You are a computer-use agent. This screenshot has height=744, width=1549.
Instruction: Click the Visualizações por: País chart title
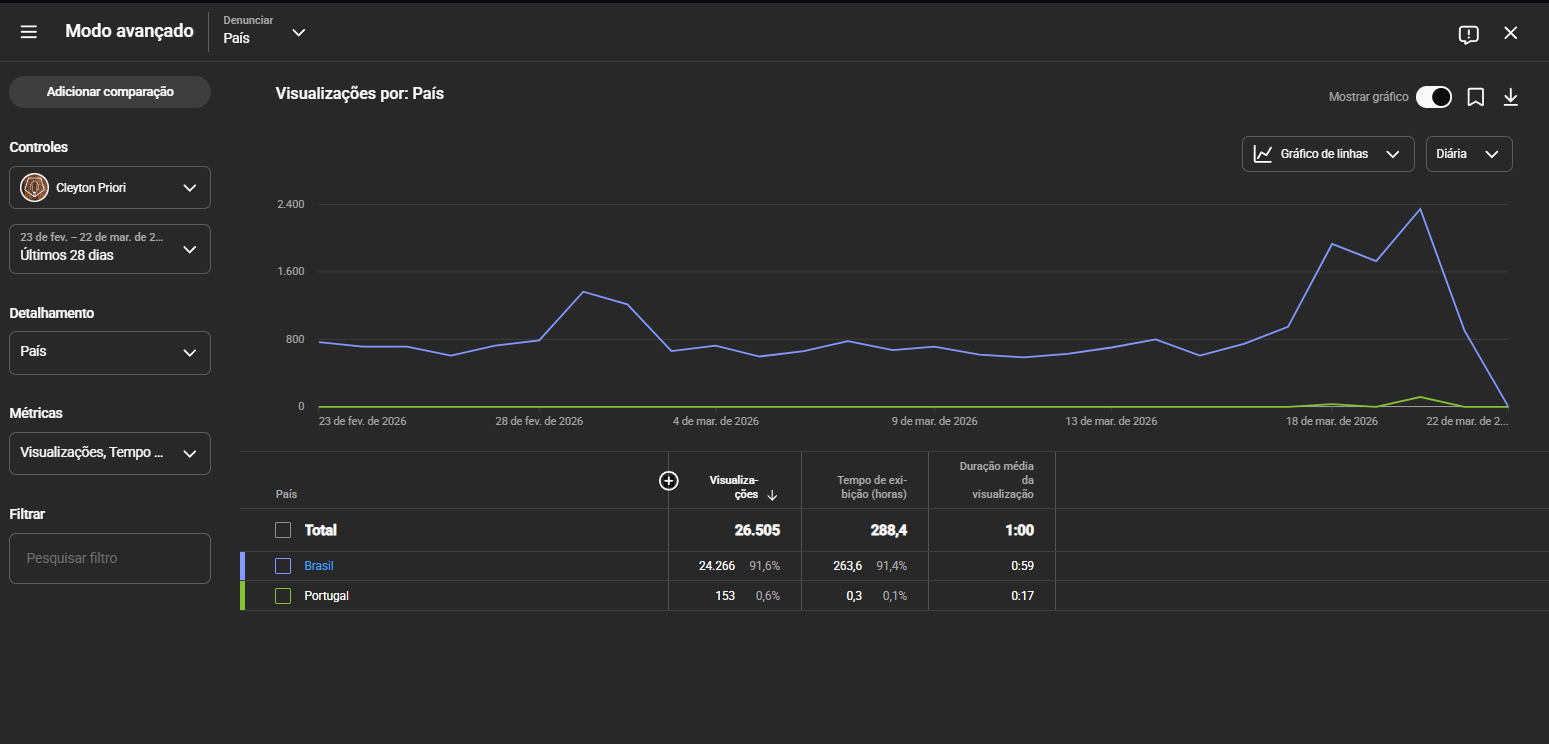tap(360, 94)
